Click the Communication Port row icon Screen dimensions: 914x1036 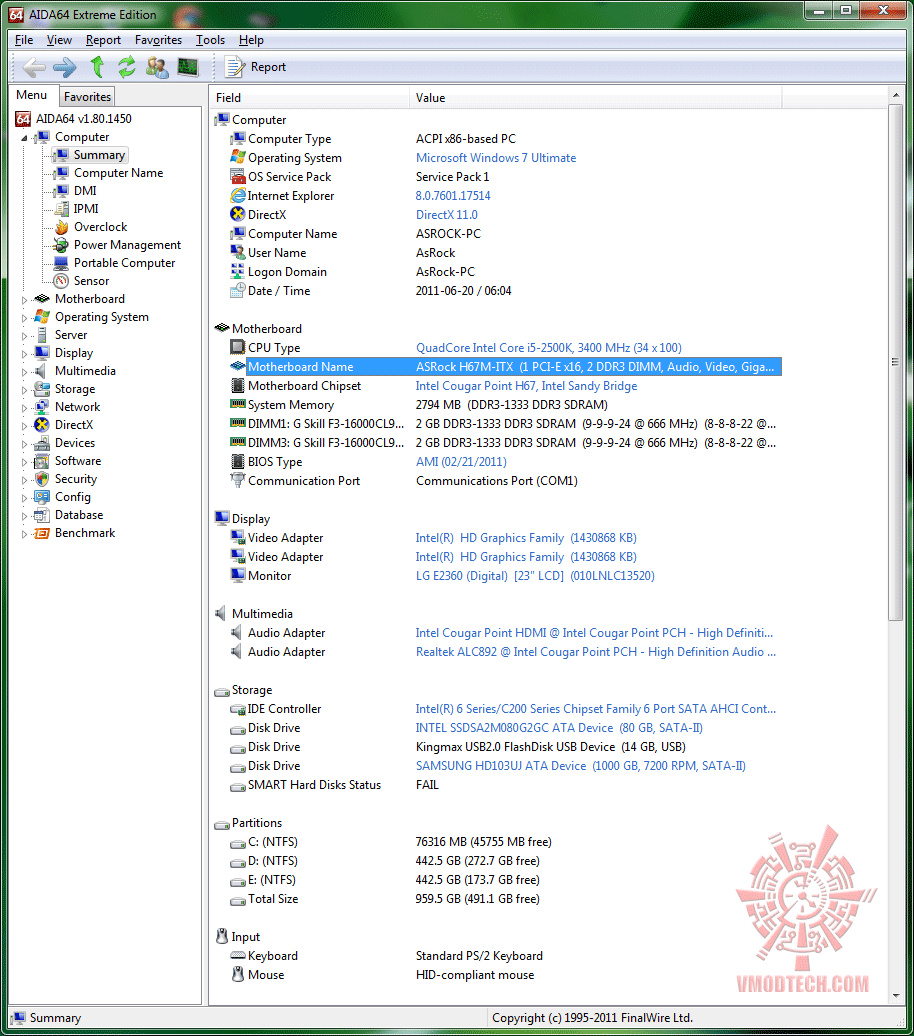tap(237, 480)
